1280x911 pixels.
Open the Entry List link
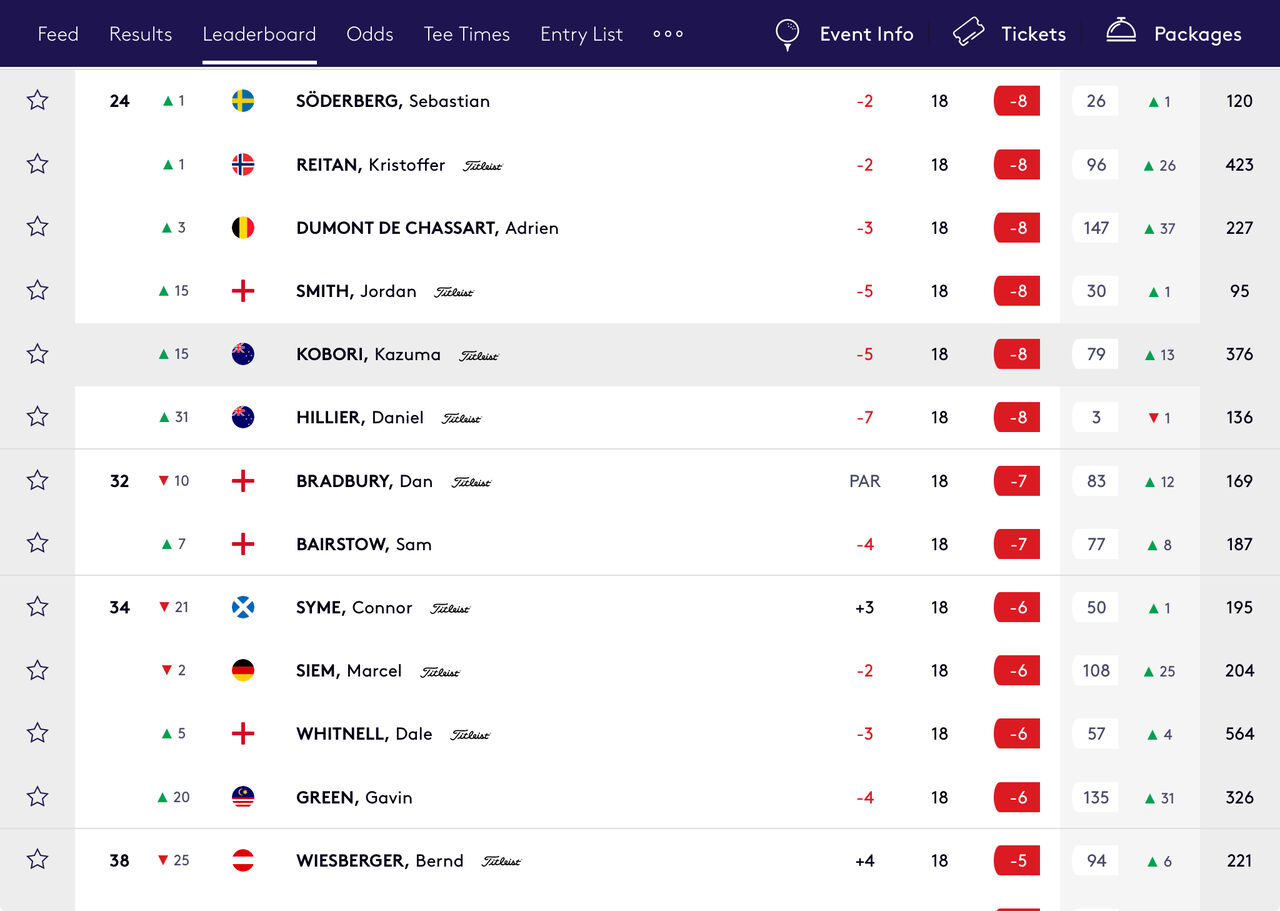(581, 34)
